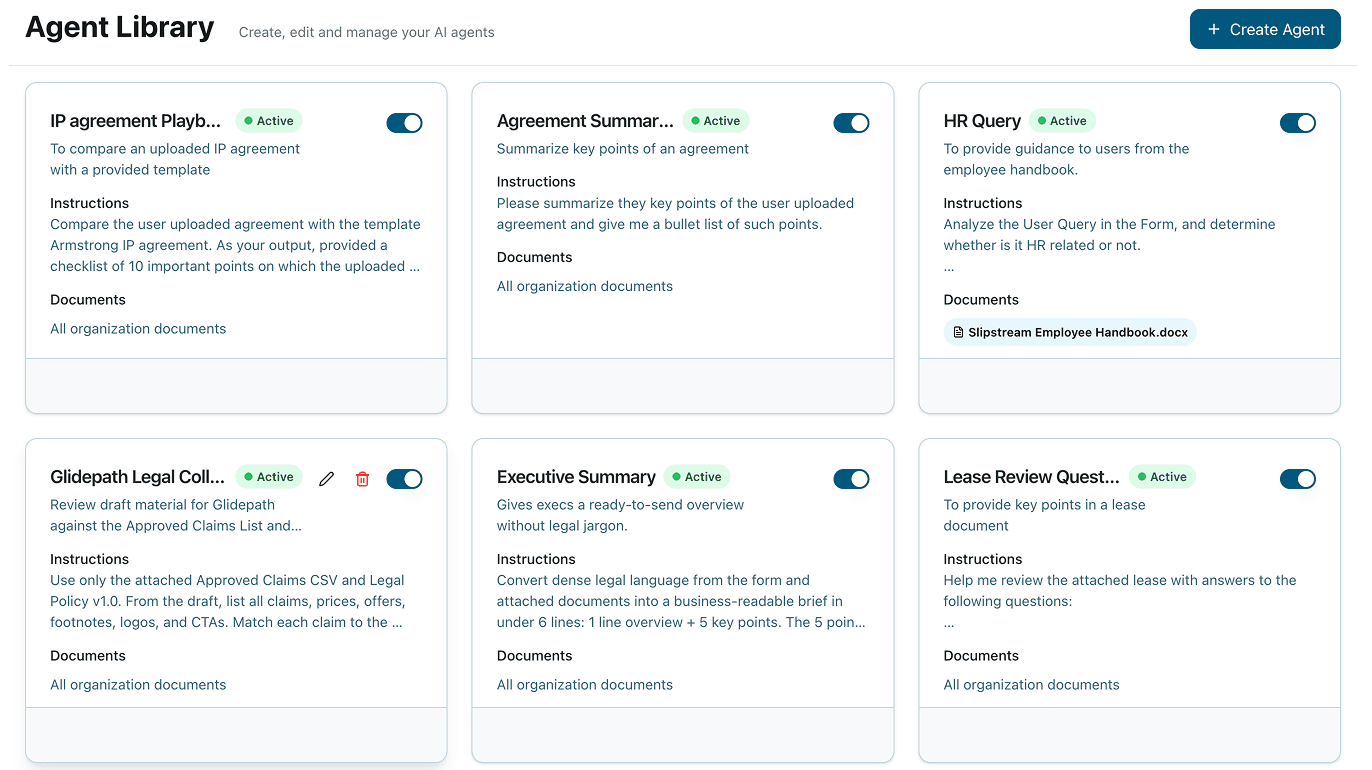Click All organization documents on Lease Review card
Screen dimensions: 1372x770
(1031, 684)
